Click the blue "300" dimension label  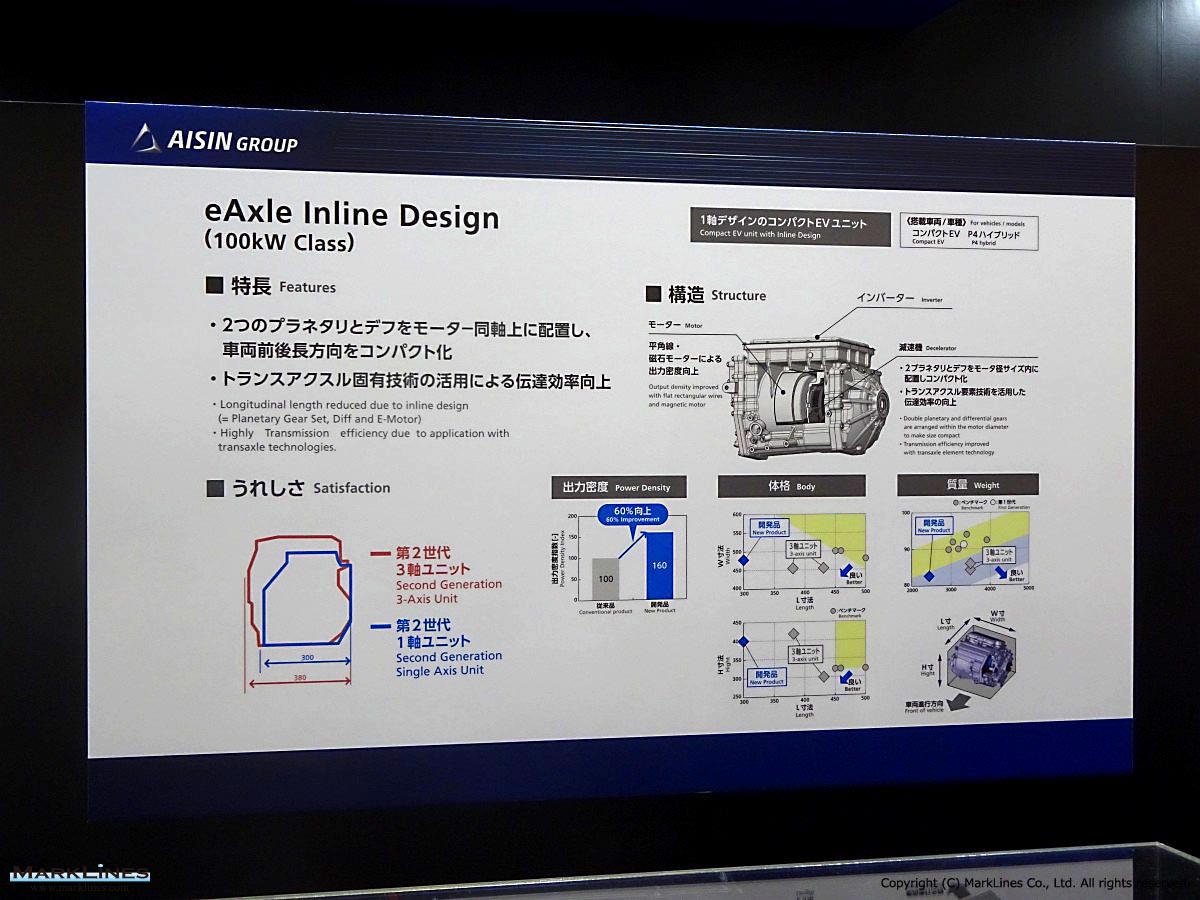pyautogui.click(x=306, y=658)
